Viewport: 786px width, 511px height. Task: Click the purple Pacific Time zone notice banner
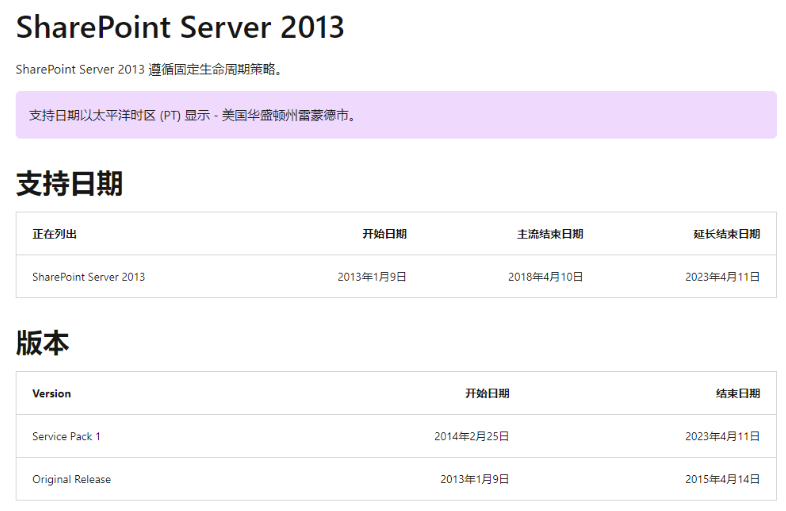point(396,115)
